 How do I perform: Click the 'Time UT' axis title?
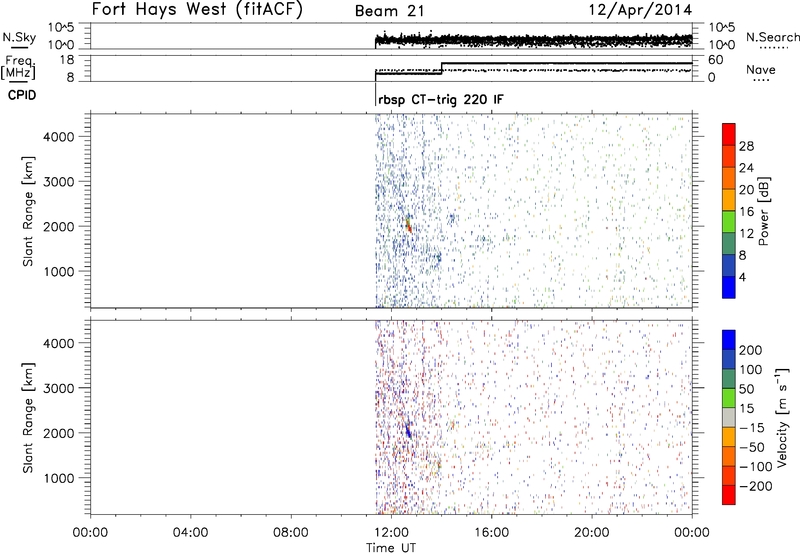(x=391, y=548)
